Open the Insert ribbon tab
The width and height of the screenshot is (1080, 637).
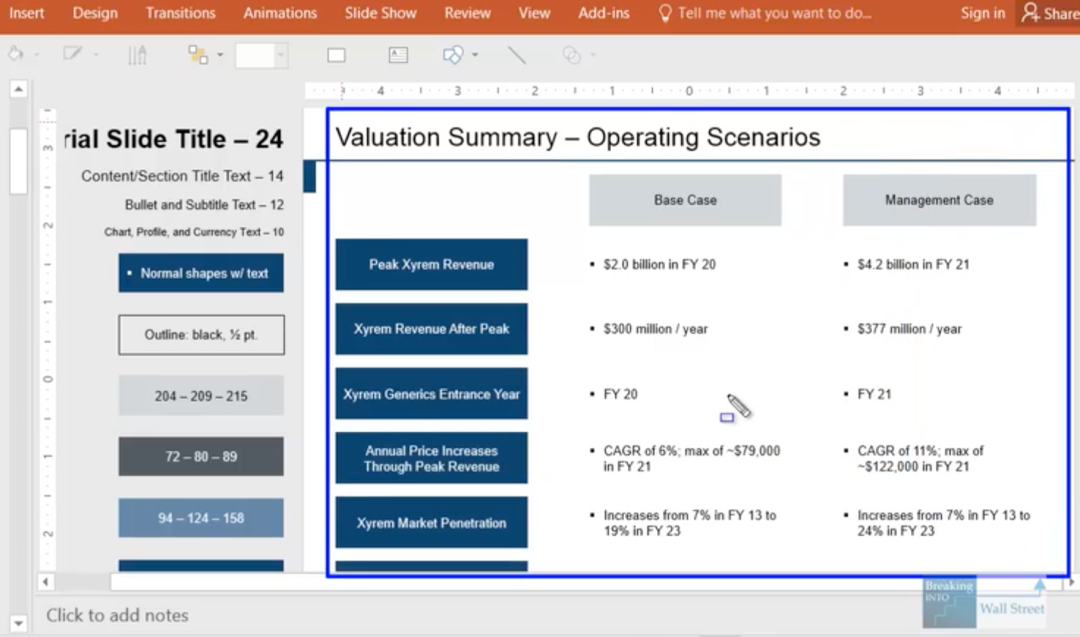26,13
